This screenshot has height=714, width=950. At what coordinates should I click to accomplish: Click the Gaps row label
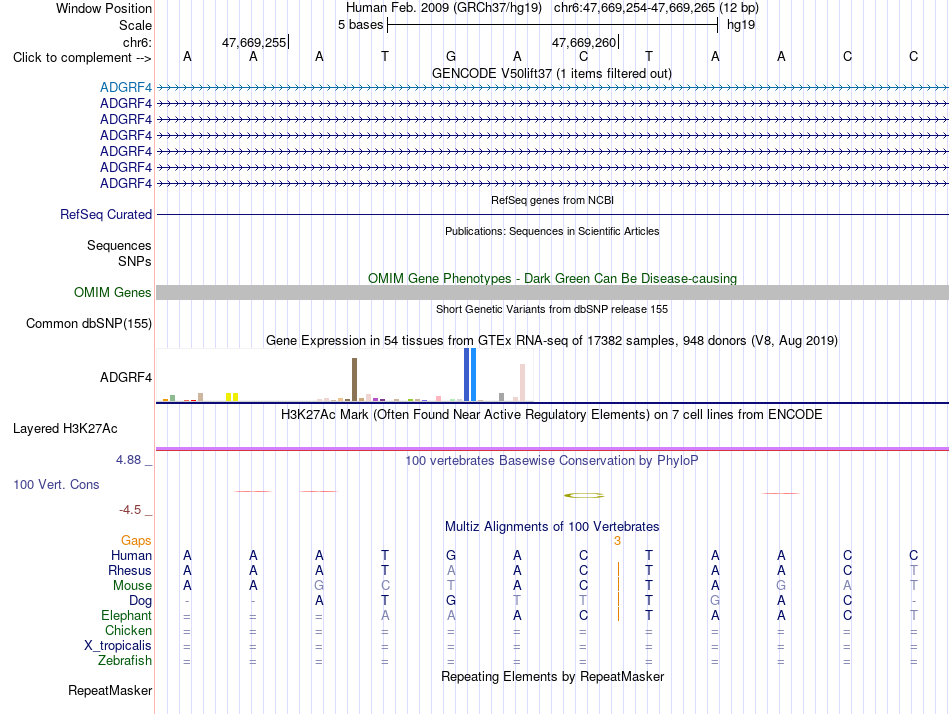click(x=136, y=541)
